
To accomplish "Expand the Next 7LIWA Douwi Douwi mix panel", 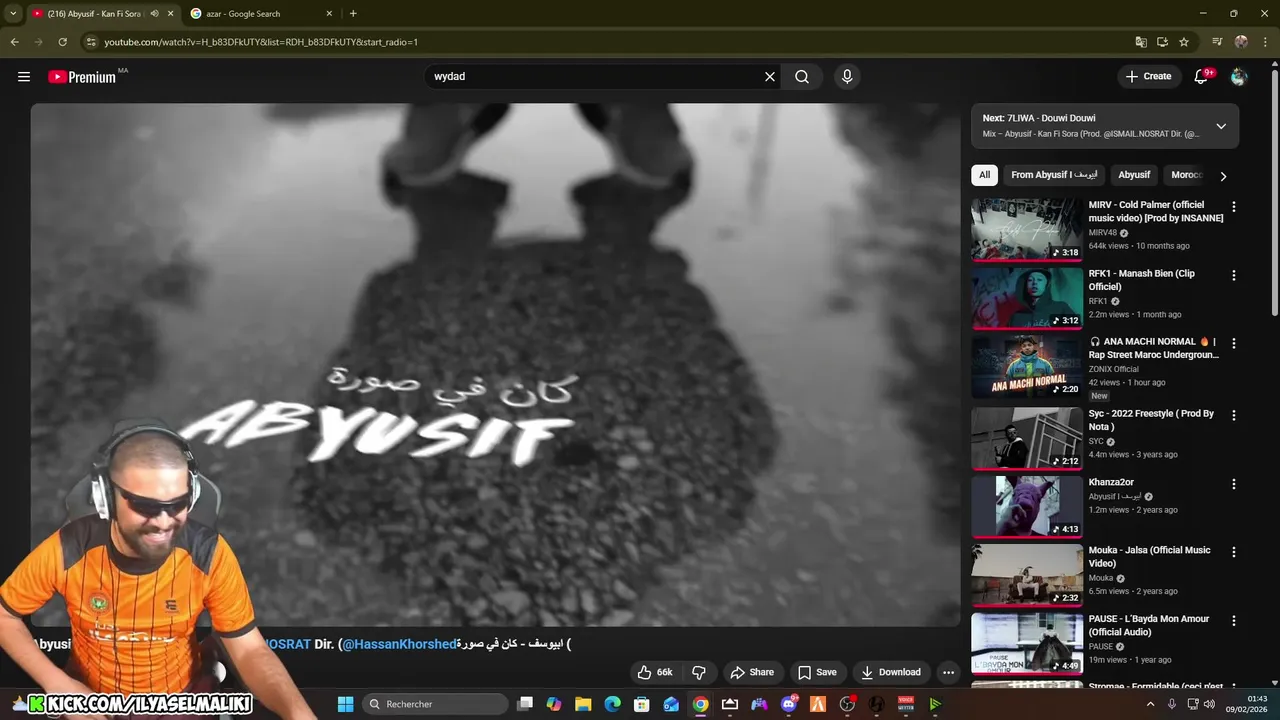I will [x=1221, y=126].
